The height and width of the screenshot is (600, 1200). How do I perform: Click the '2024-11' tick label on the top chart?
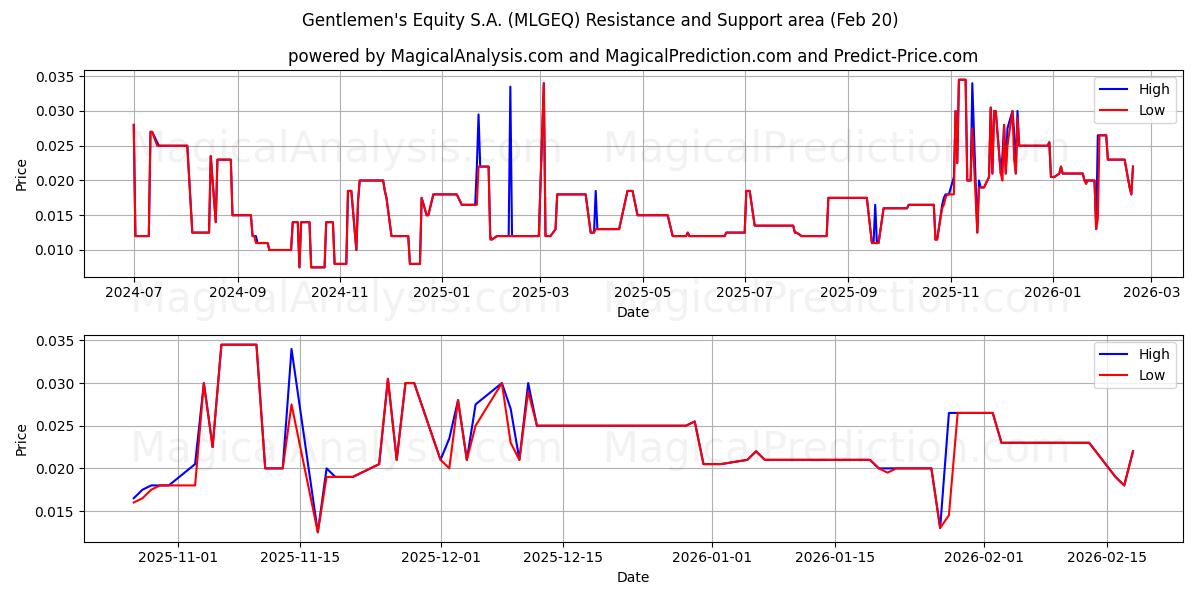pos(339,292)
